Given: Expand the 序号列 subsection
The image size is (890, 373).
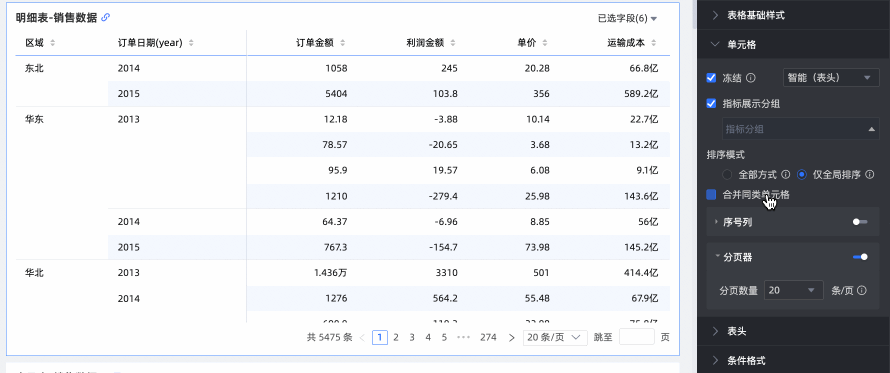Looking at the screenshot, I should (x=717, y=223).
